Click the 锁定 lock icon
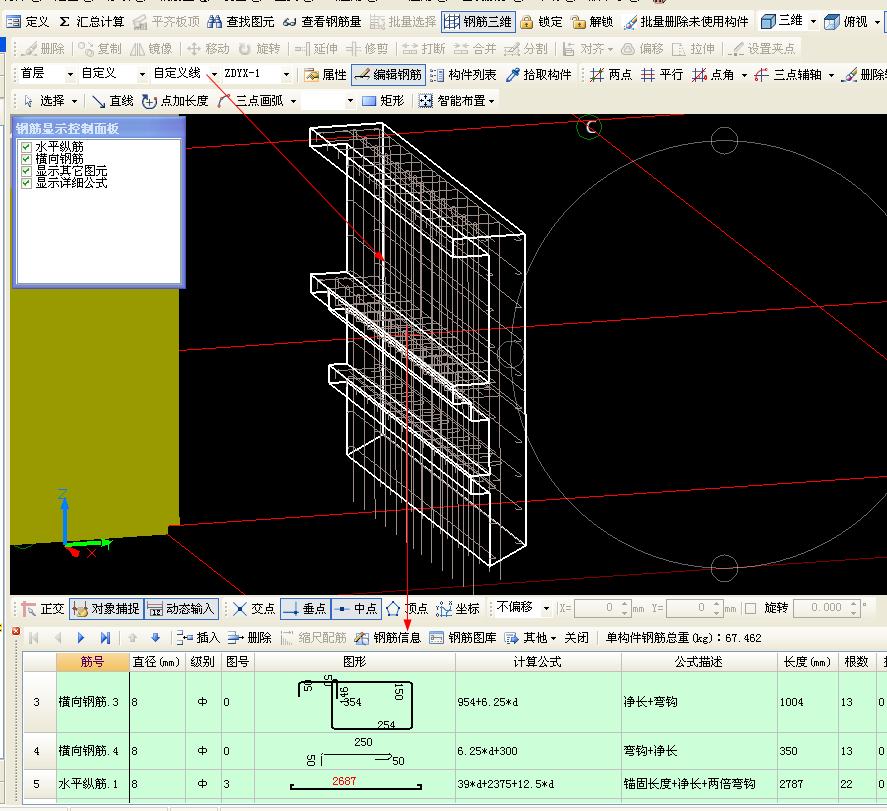Screen dimensions: 887x811 (x=527, y=22)
